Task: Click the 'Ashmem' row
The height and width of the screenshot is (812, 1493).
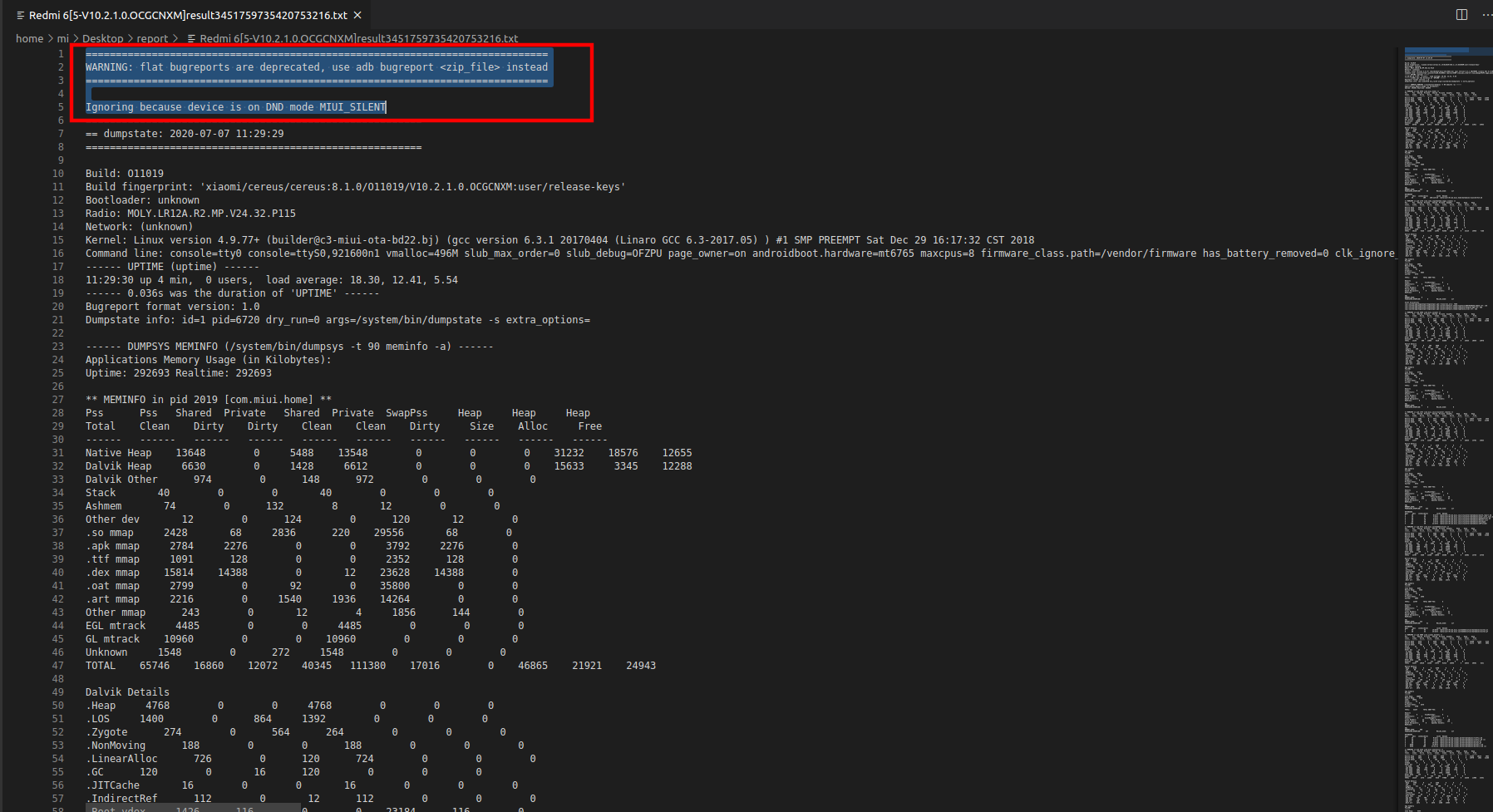Action: tap(293, 506)
